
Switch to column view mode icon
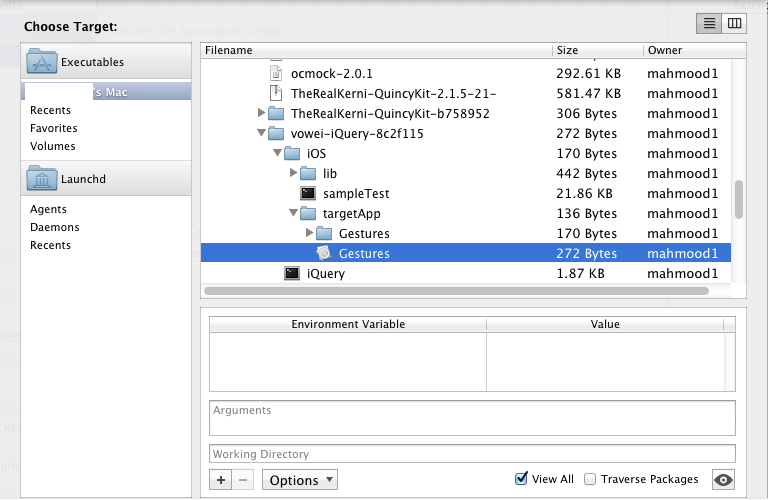coord(734,23)
